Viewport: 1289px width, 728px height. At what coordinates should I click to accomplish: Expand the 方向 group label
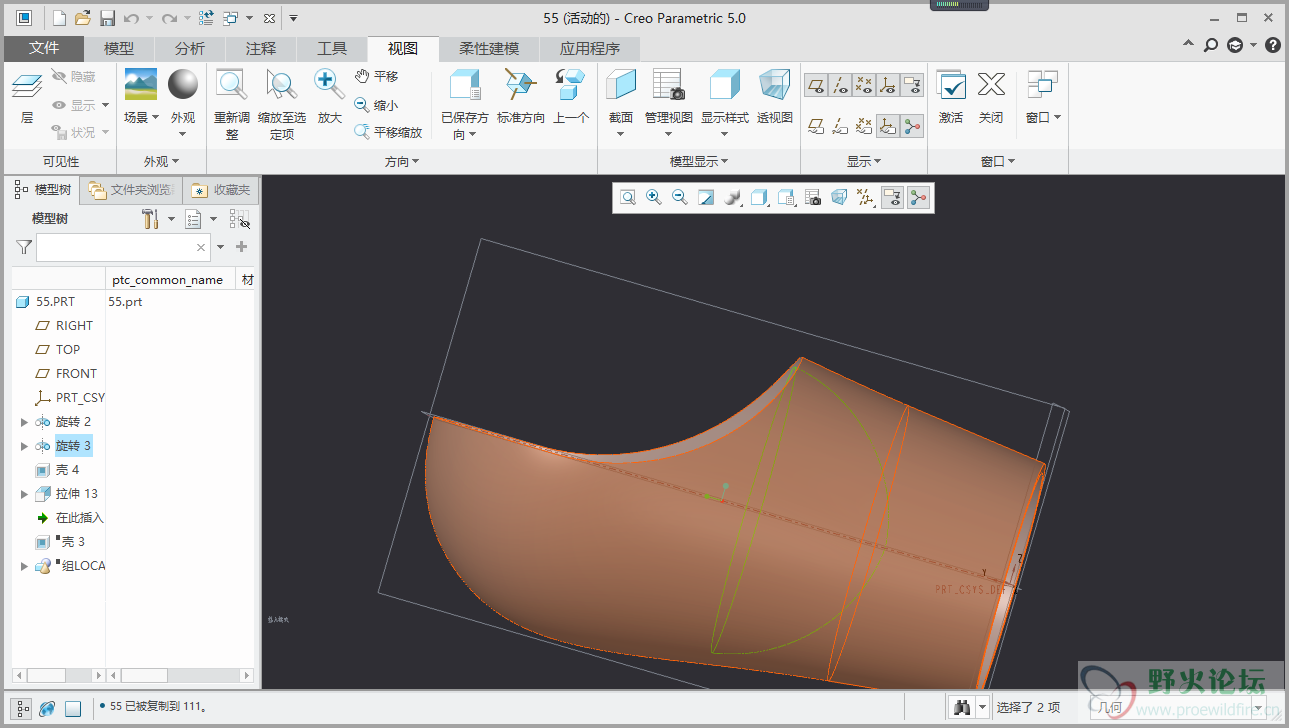(402, 161)
